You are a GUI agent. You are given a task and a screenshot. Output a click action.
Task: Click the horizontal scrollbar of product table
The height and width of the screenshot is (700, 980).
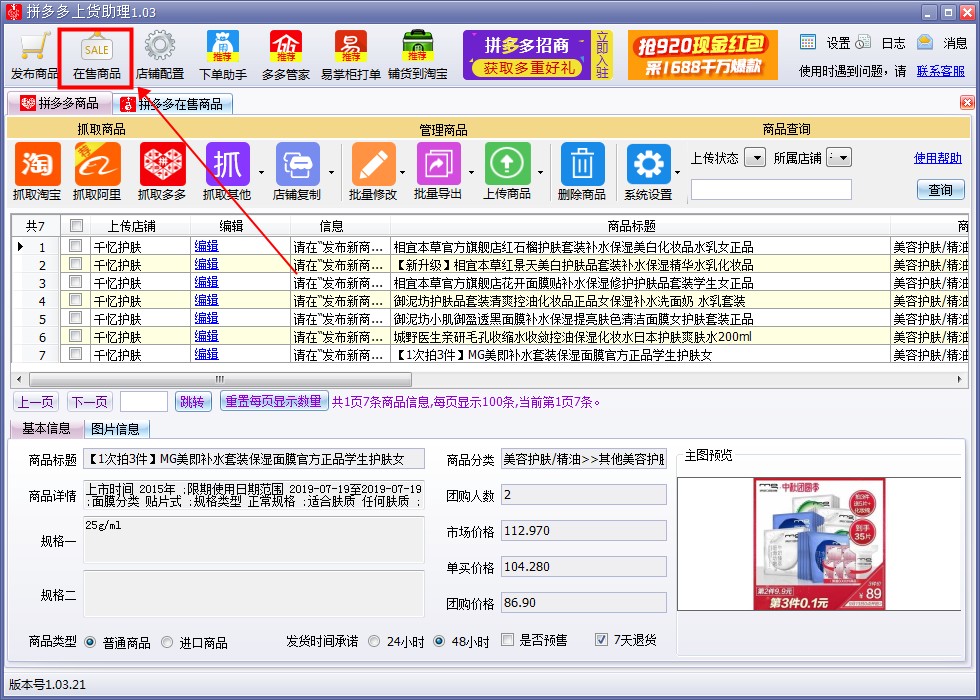220,379
